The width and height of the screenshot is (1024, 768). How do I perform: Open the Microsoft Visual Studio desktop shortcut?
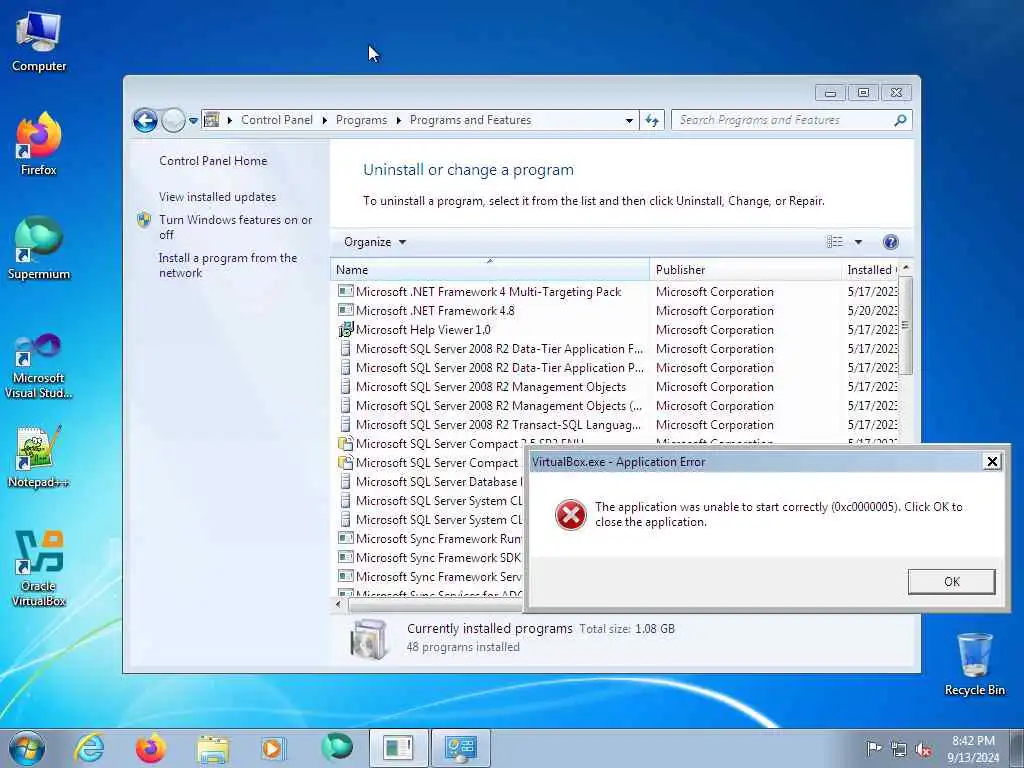[39, 366]
